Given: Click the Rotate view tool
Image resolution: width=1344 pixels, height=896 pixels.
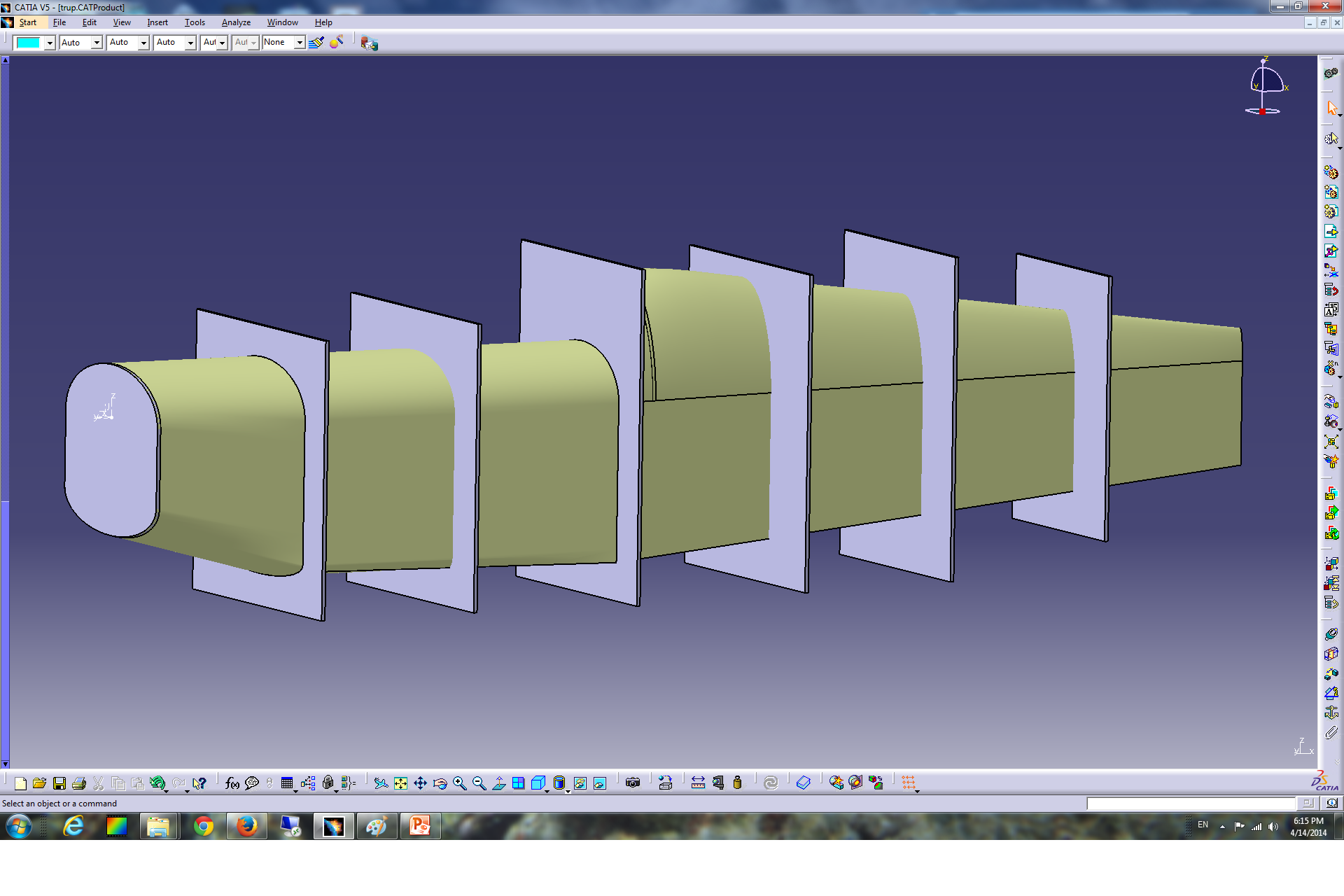Looking at the screenshot, I should pos(440,783).
